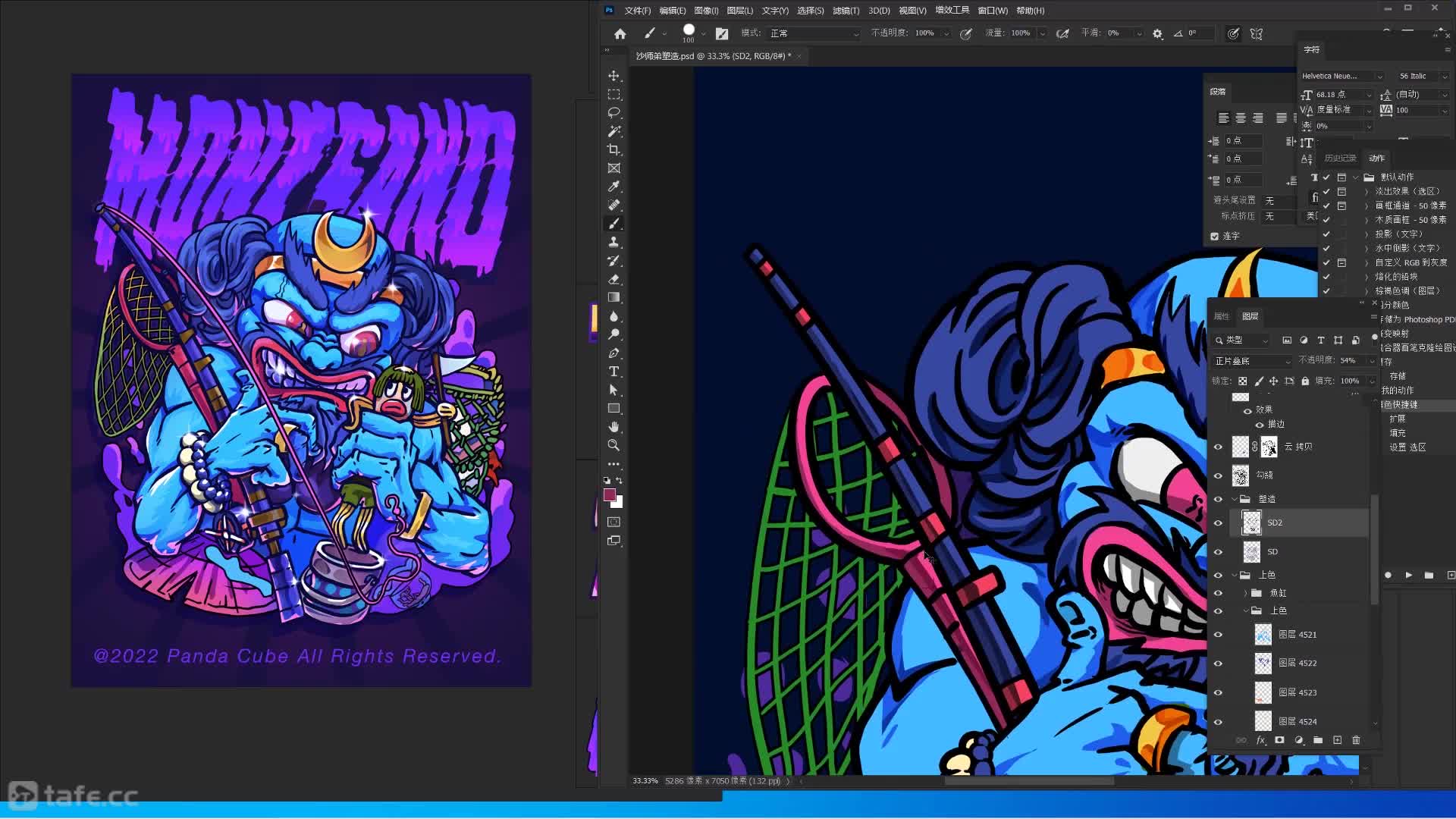Open the layer filter 类型 dropdown

(1241, 340)
